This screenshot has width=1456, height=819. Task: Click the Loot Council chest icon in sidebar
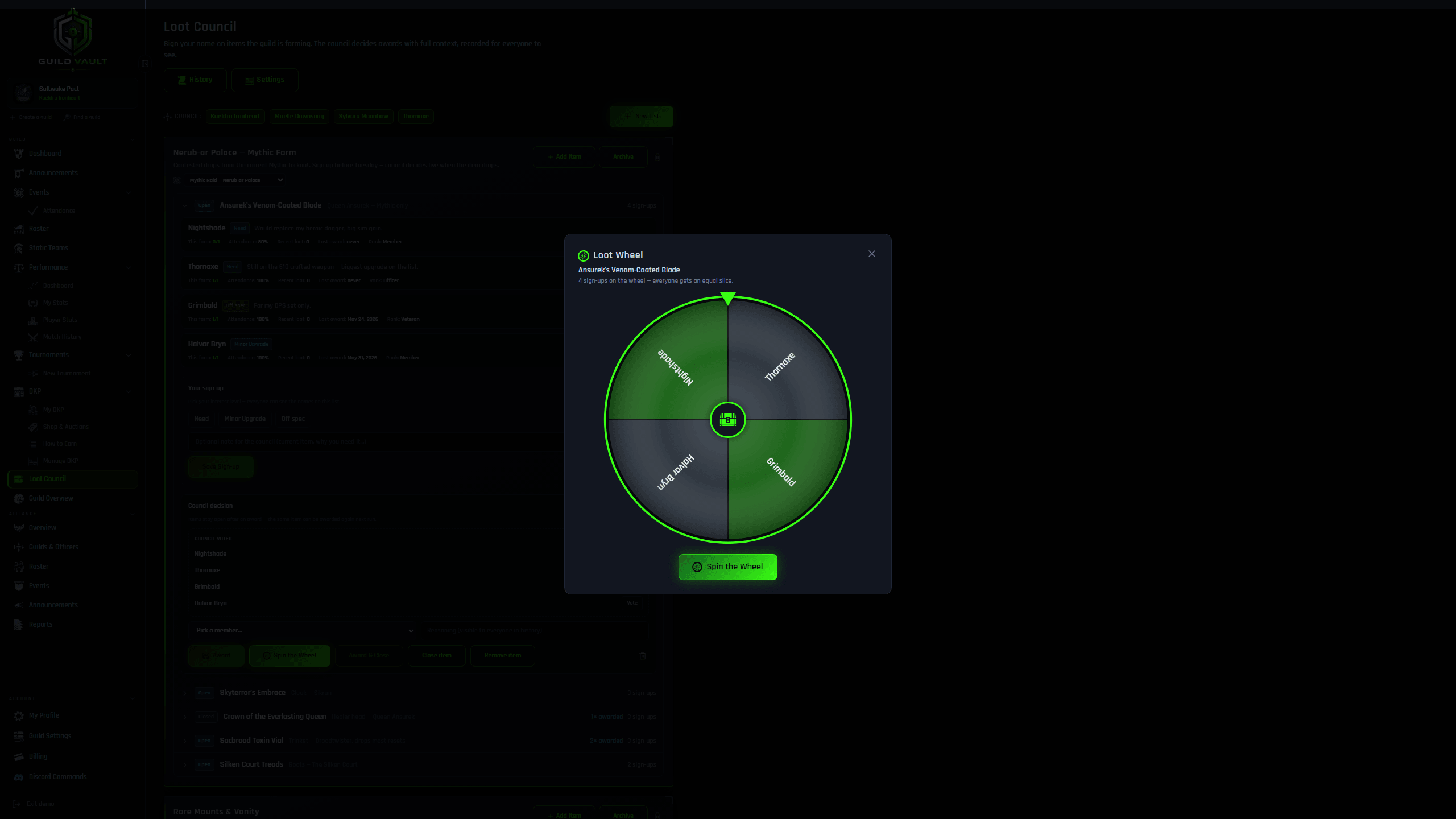(19, 479)
